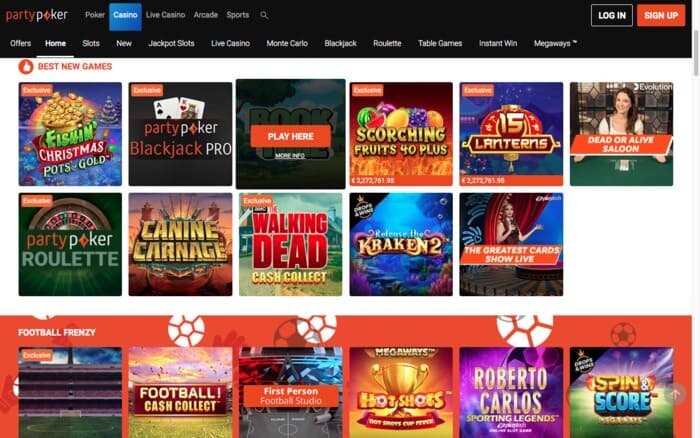700x438 pixels.
Task: Open The Walking Dead Cash Collect game
Action: [x=291, y=244]
